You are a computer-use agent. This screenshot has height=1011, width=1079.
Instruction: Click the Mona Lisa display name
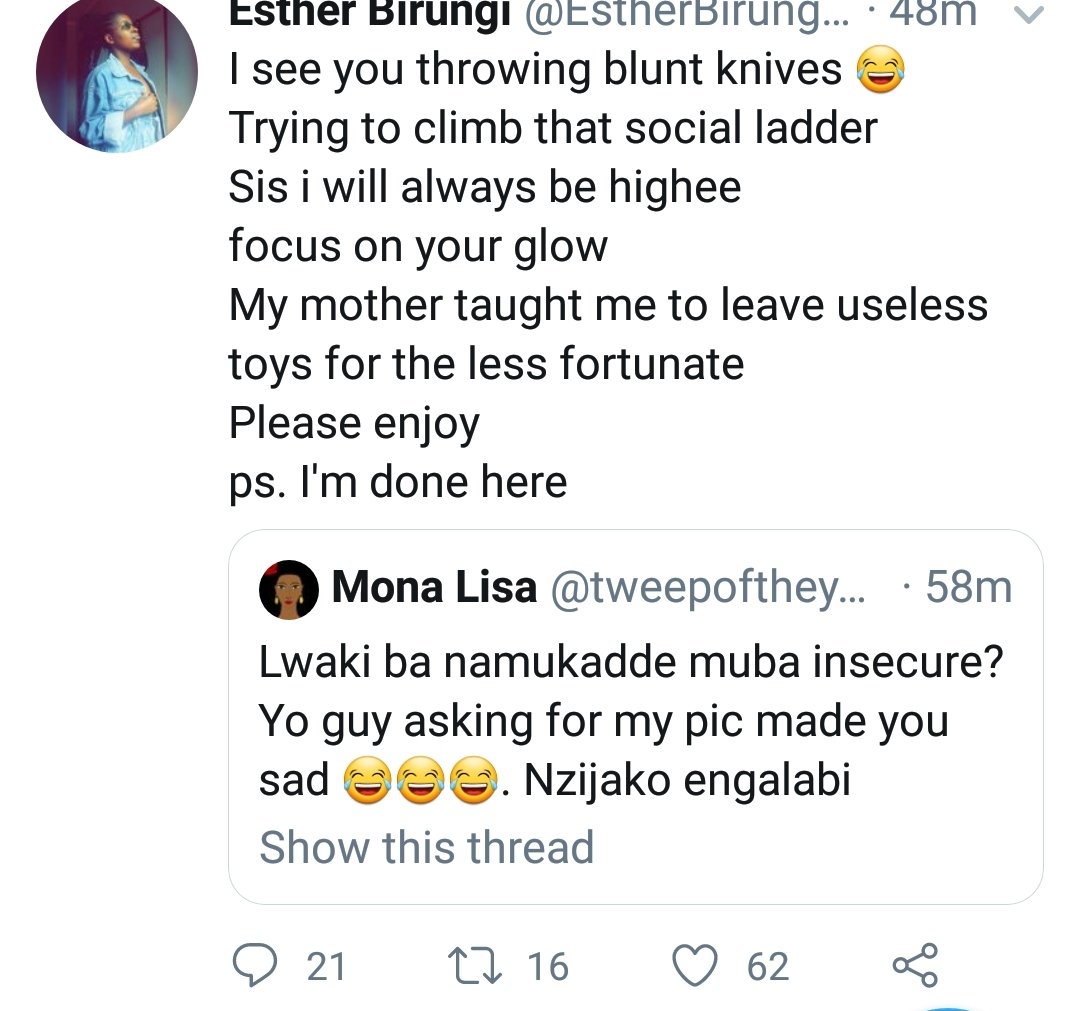tap(434, 588)
